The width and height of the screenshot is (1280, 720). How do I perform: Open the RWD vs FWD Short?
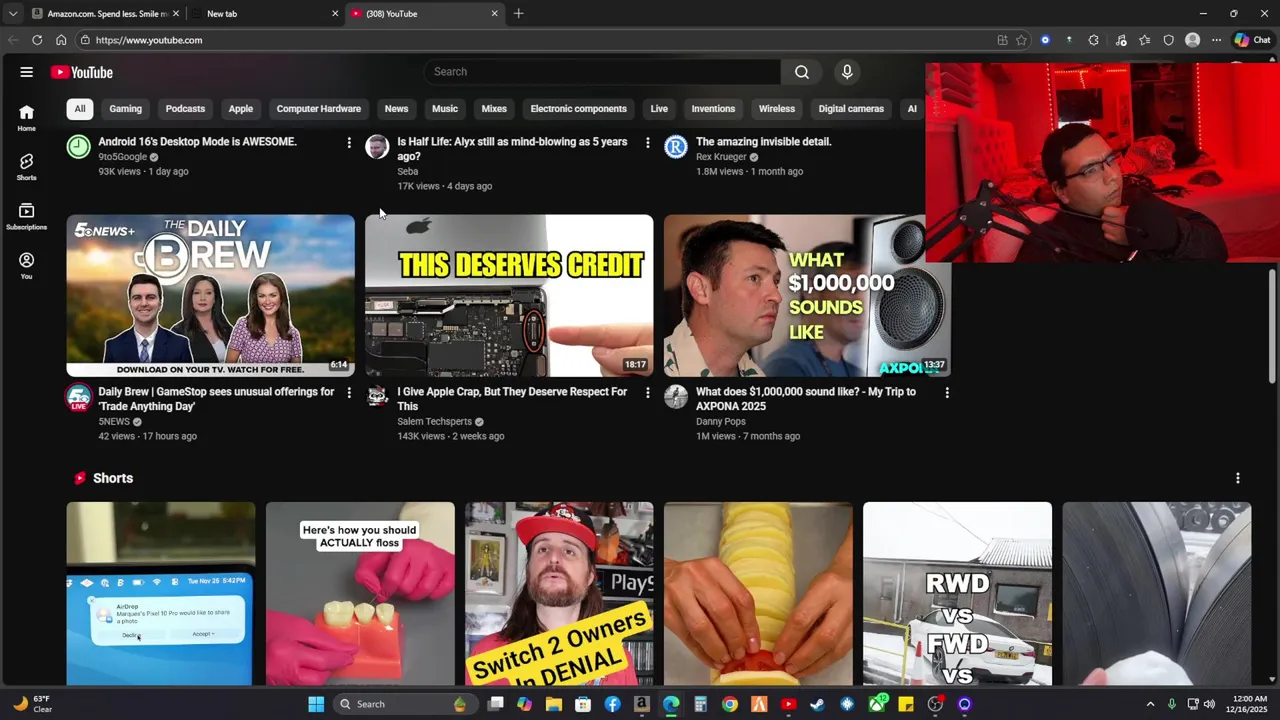point(957,594)
